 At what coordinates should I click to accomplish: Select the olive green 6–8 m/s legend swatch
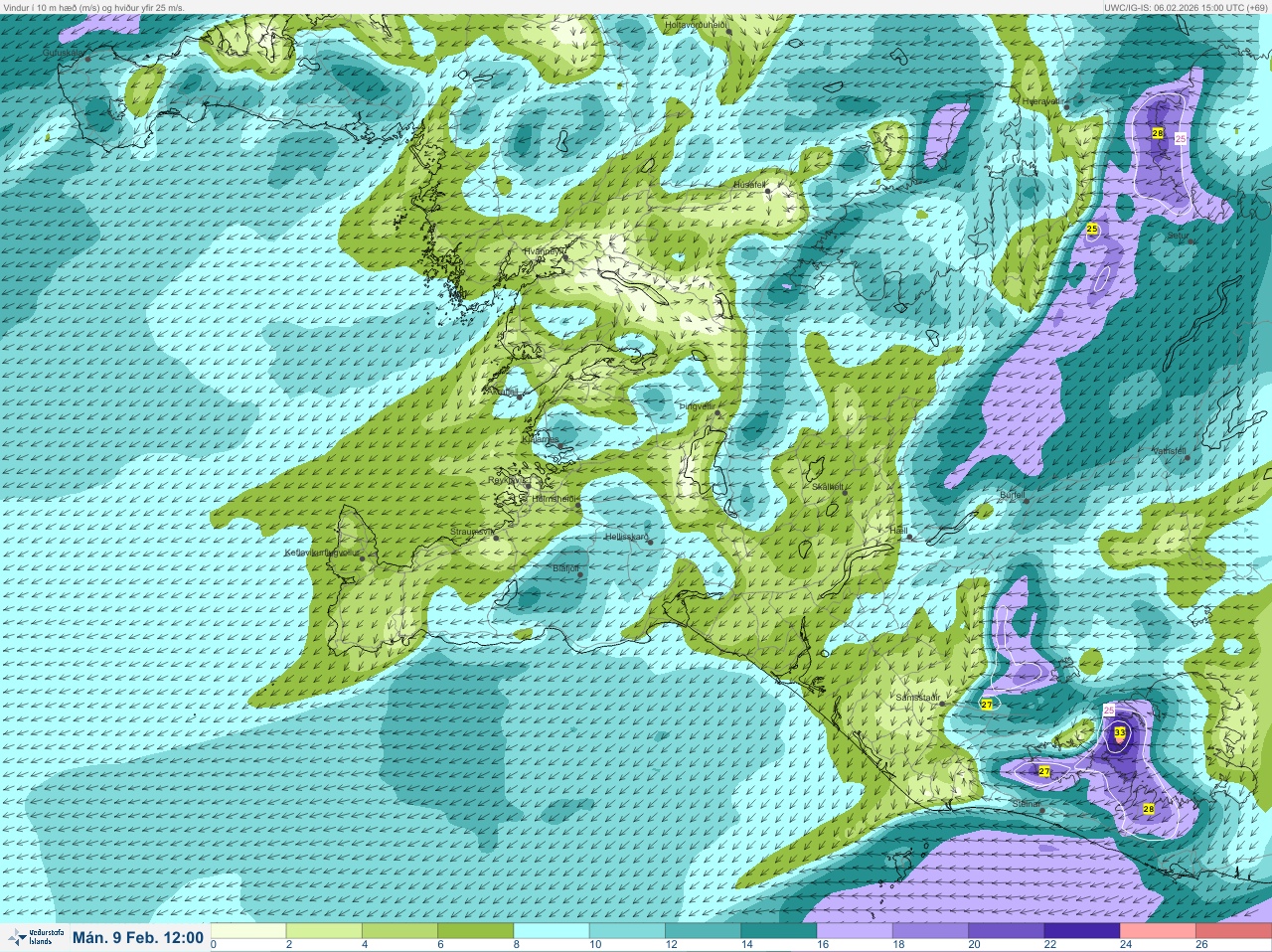[x=477, y=930]
